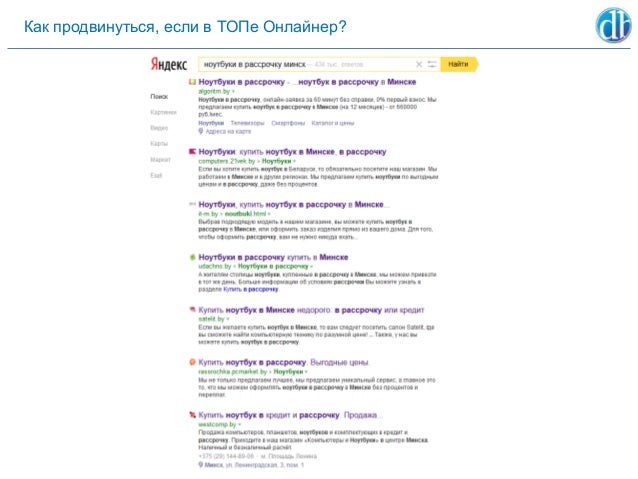Open the dropdown arrow after satelit.by
The width and height of the screenshot is (638, 479).
click(227, 319)
